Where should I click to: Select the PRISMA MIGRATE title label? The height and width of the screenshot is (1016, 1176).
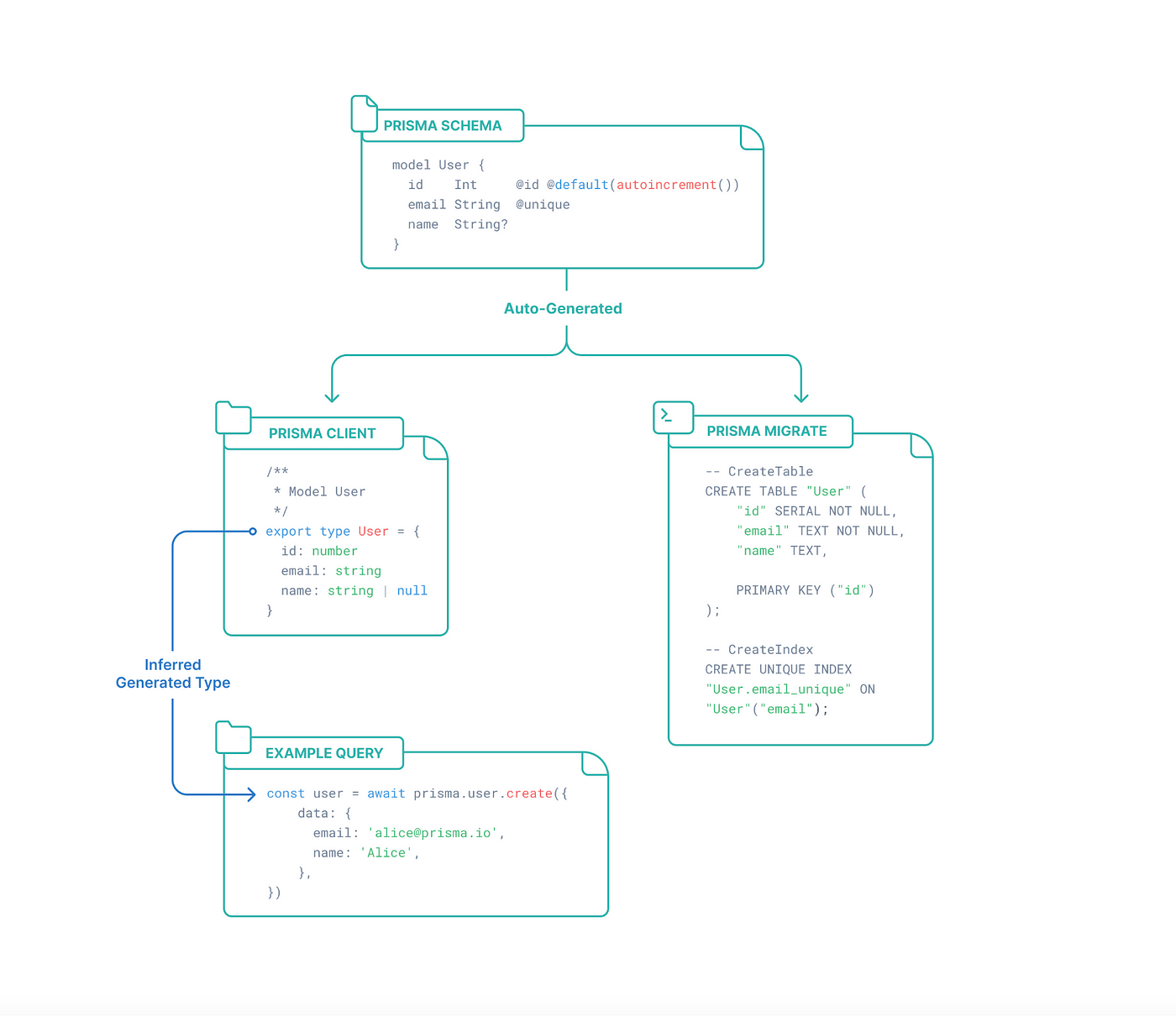[767, 431]
